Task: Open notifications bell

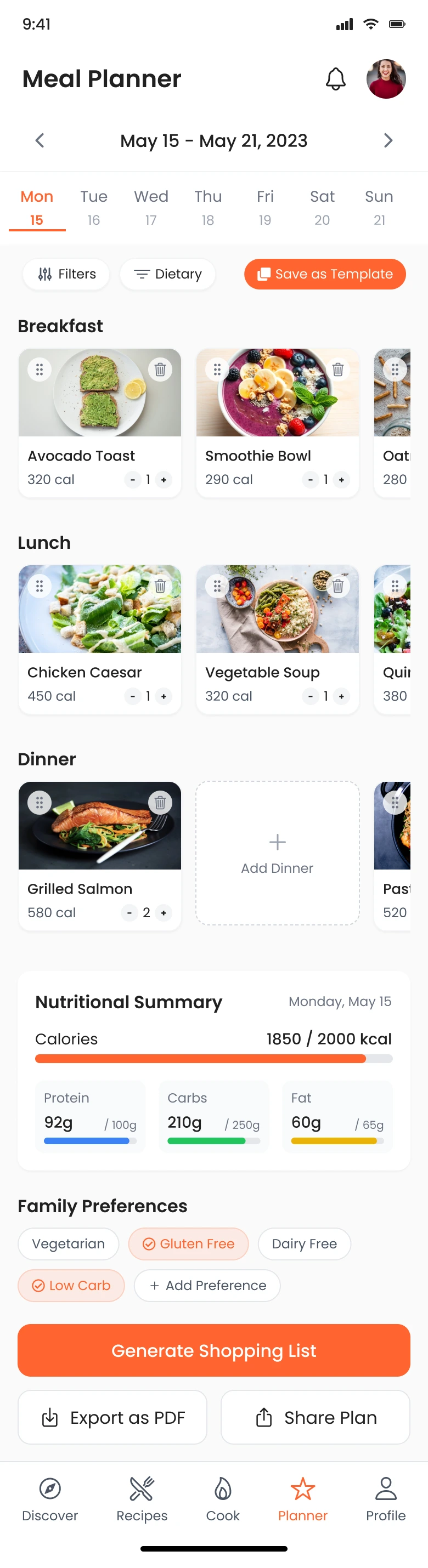Action: click(335, 79)
